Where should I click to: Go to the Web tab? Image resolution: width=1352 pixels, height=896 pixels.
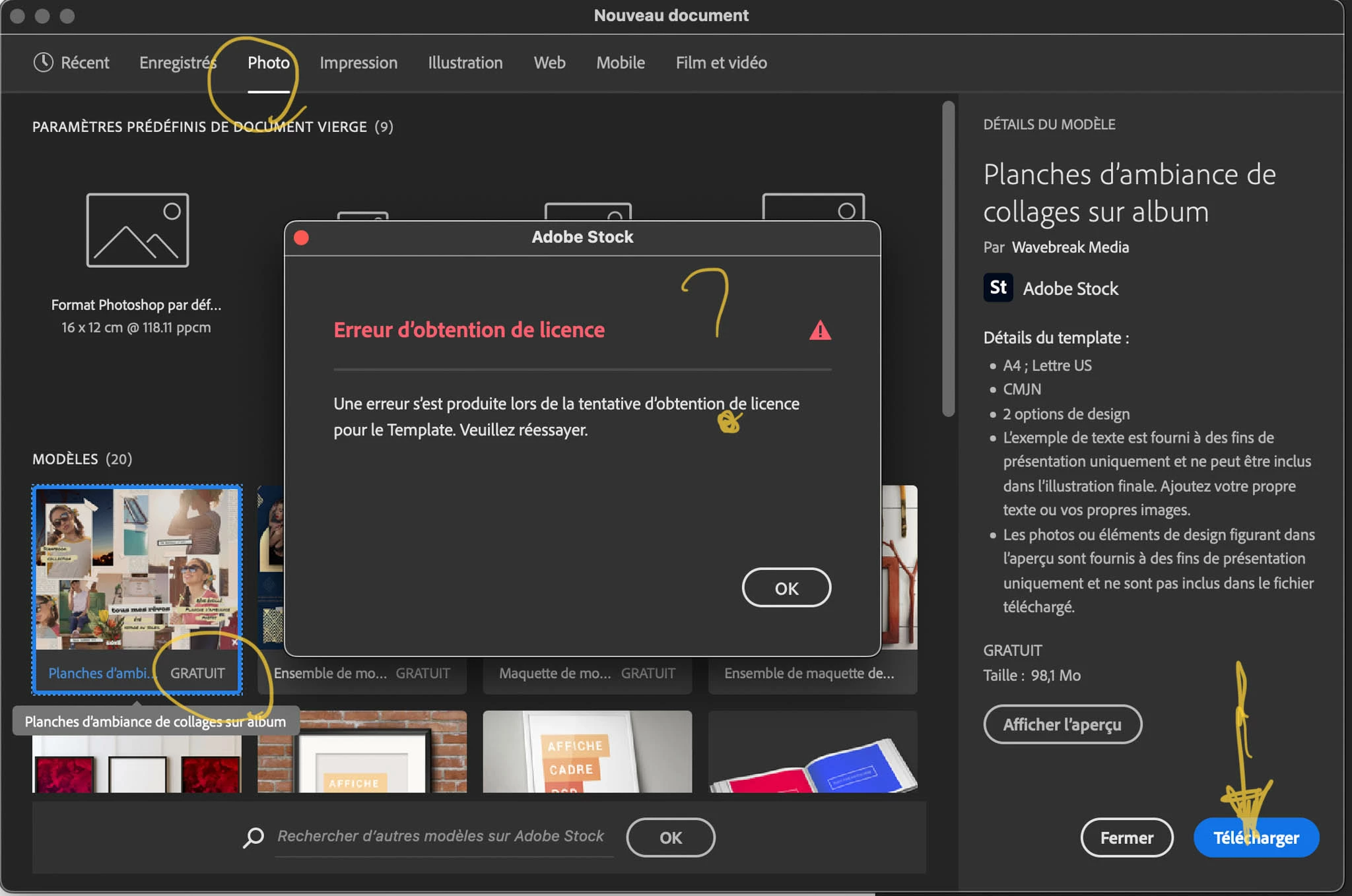point(549,63)
